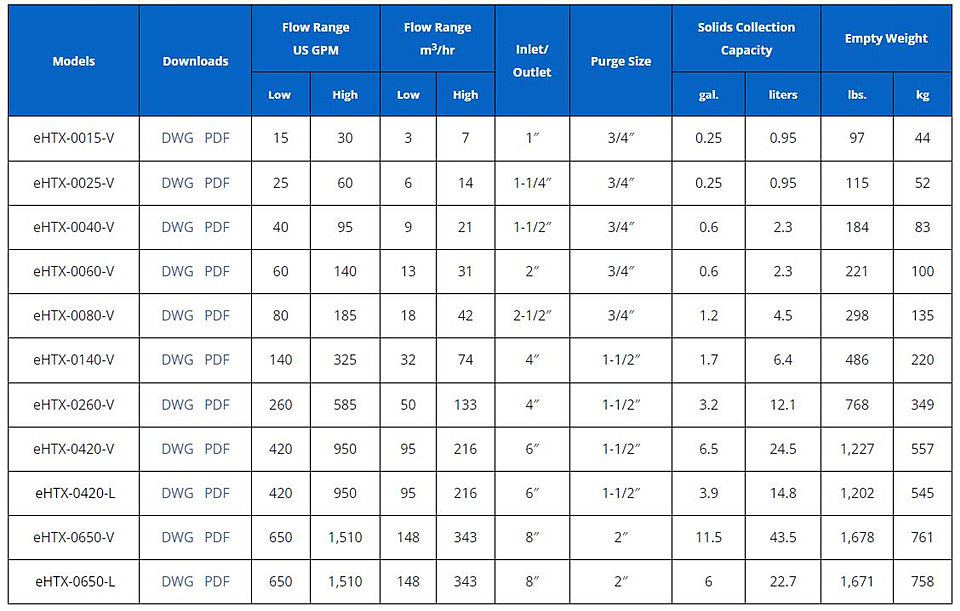This screenshot has height=611, width=960.
Task: Download the PDF file for eHTX-0040-V
Action: click(217, 227)
